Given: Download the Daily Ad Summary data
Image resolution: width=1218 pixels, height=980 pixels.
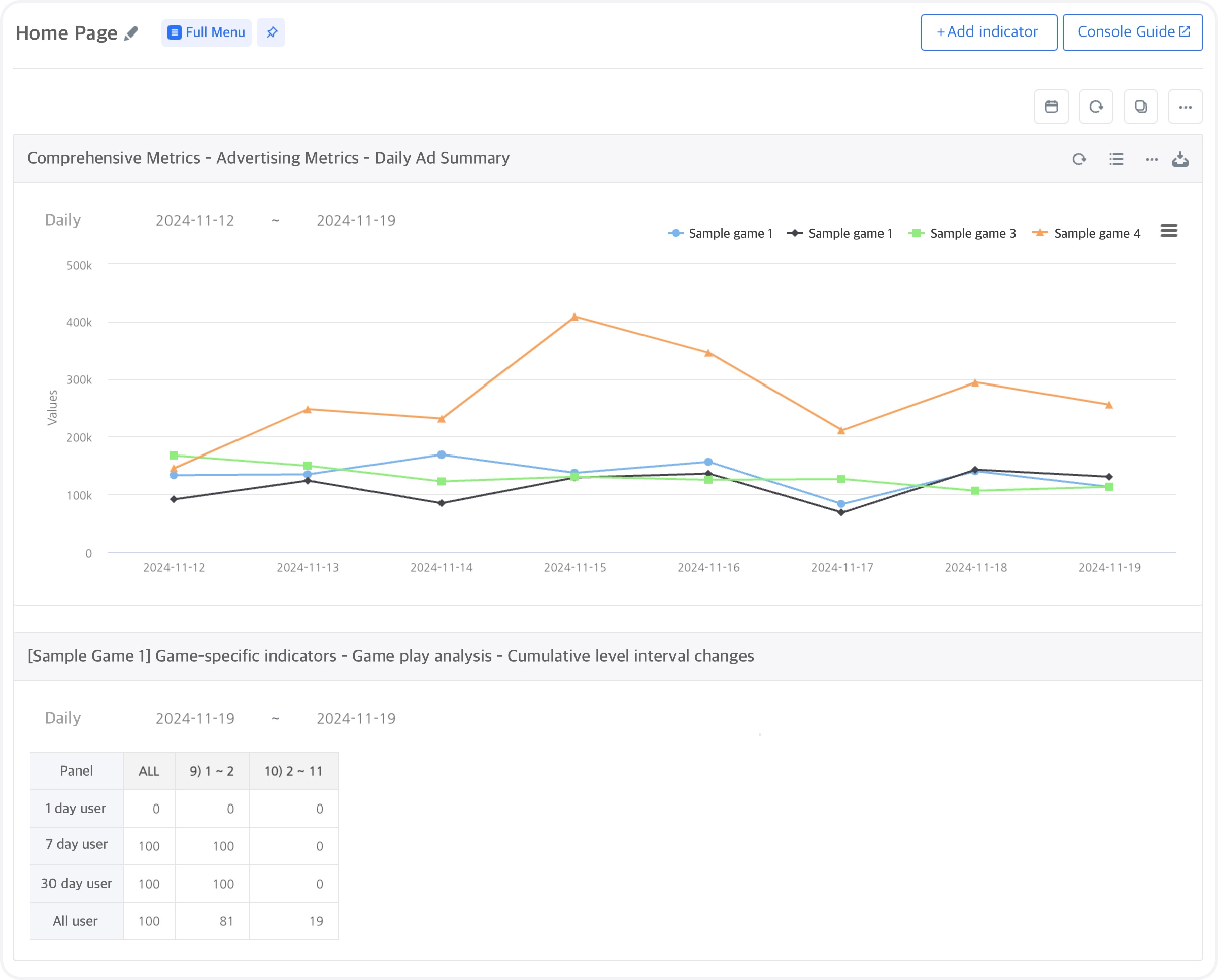Looking at the screenshot, I should pyautogui.click(x=1180, y=160).
